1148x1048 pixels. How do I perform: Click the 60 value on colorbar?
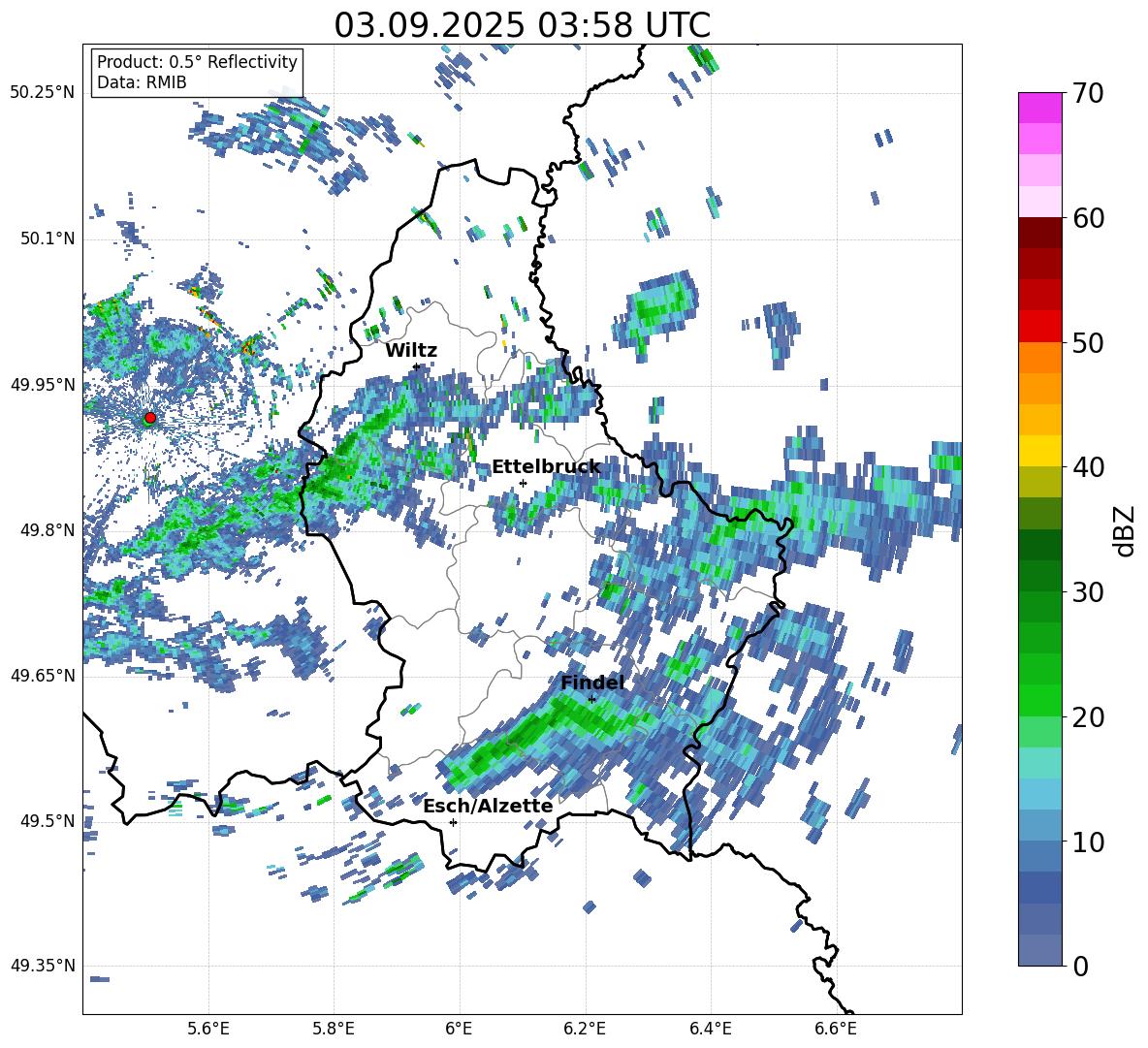tap(1088, 218)
